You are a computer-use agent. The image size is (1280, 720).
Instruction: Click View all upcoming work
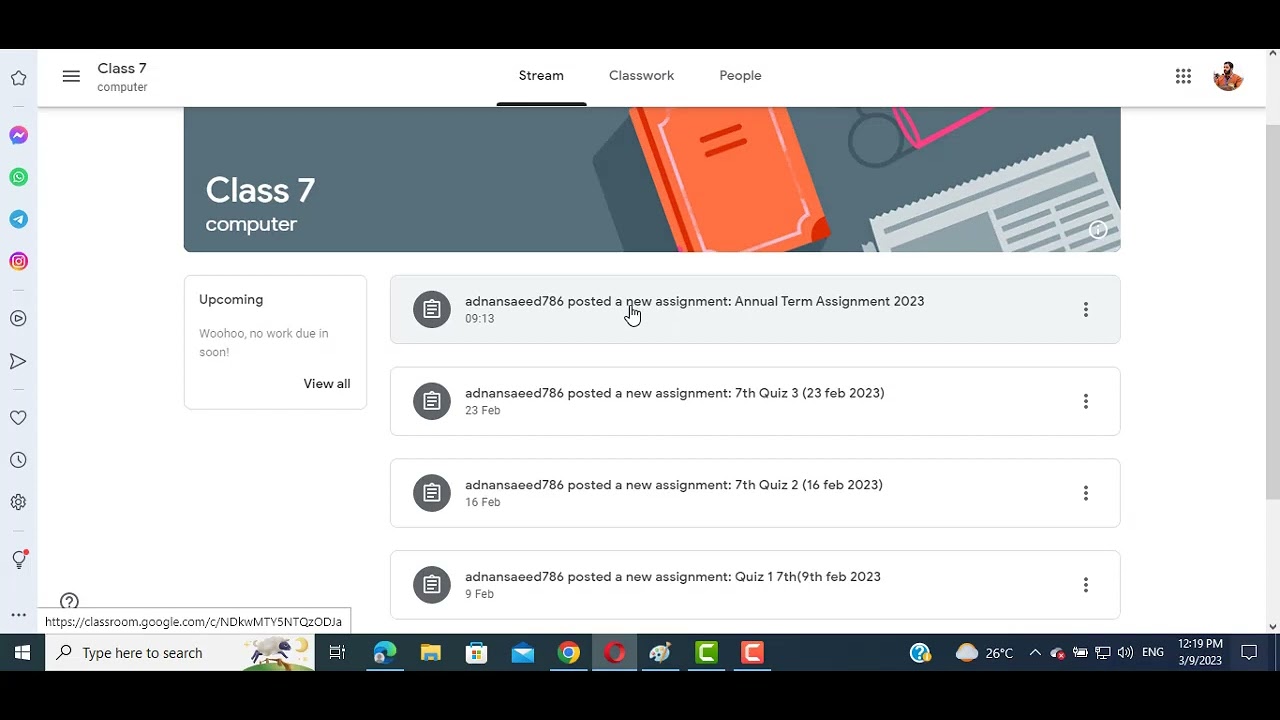[x=327, y=384]
